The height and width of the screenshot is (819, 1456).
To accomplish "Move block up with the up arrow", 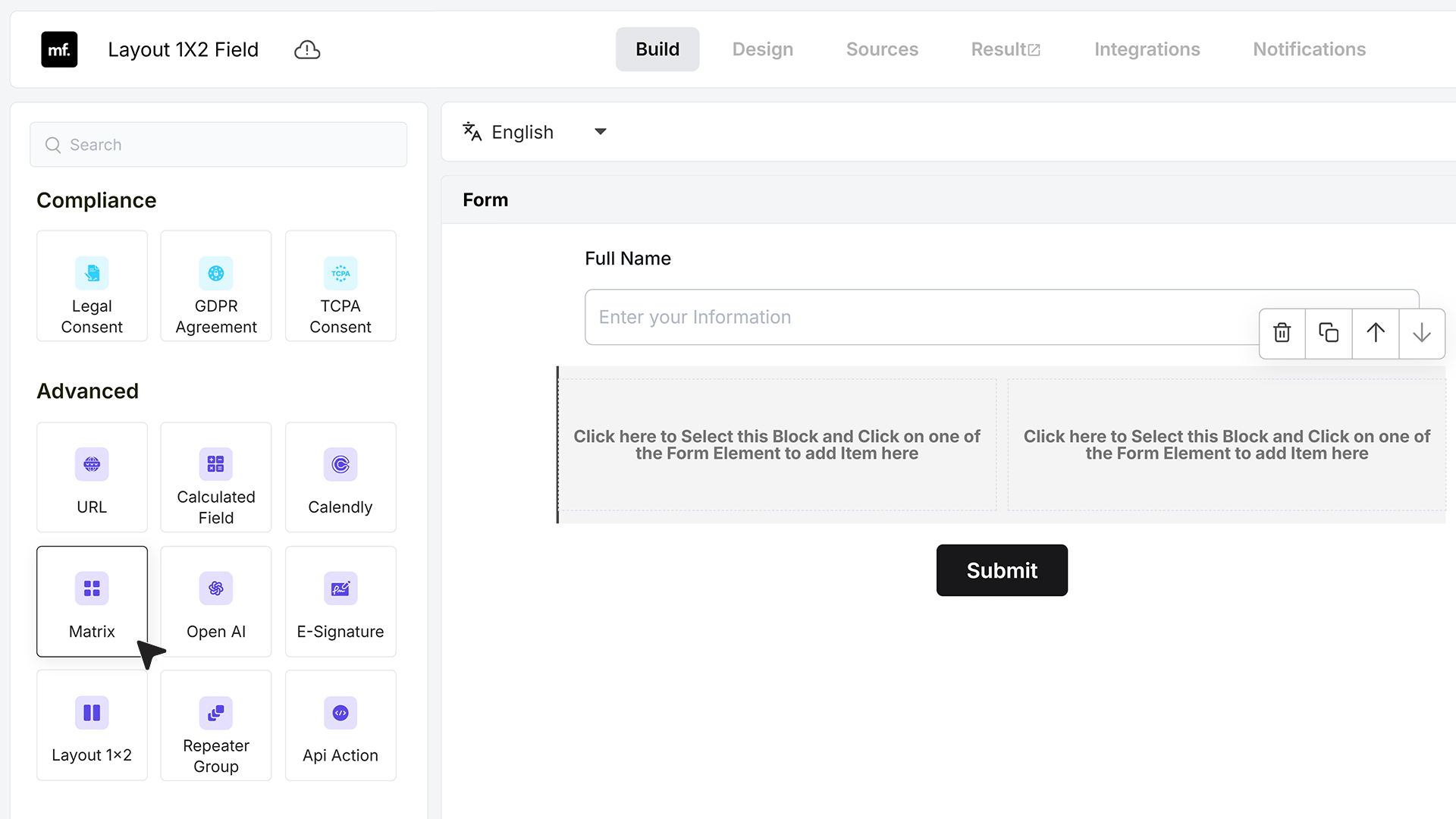I will (1375, 333).
